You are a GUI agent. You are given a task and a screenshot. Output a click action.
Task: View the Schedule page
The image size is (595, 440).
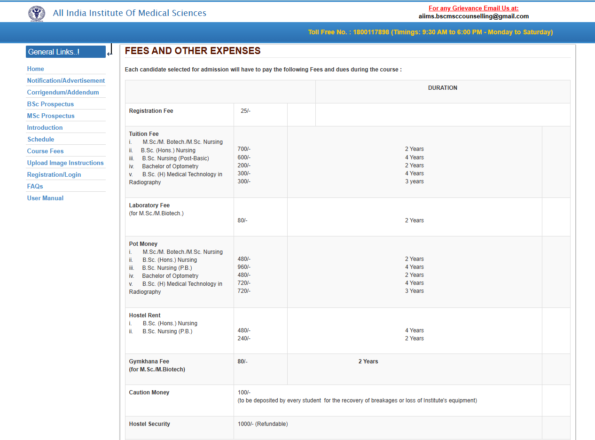pyautogui.click(x=41, y=139)
